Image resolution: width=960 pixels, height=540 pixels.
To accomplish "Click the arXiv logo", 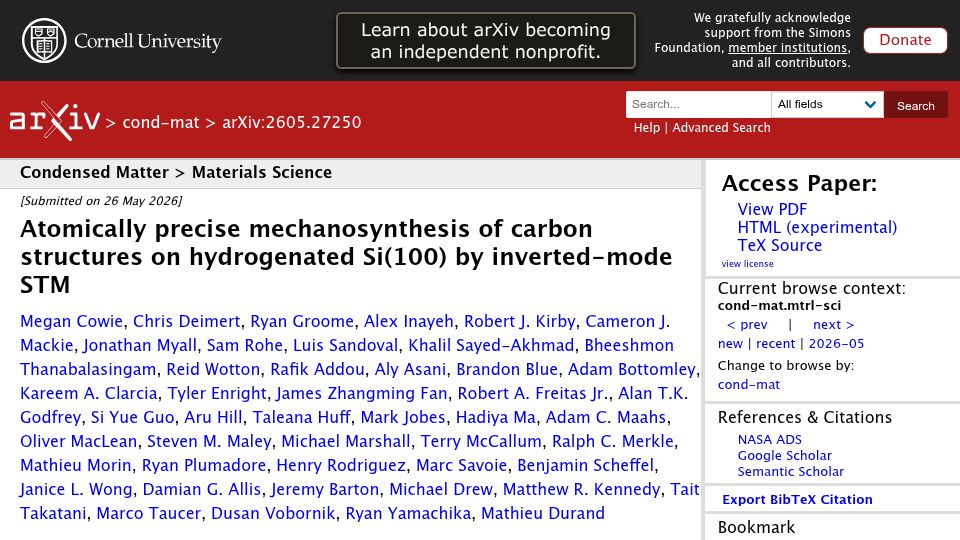I will click(x=54, y=121).
